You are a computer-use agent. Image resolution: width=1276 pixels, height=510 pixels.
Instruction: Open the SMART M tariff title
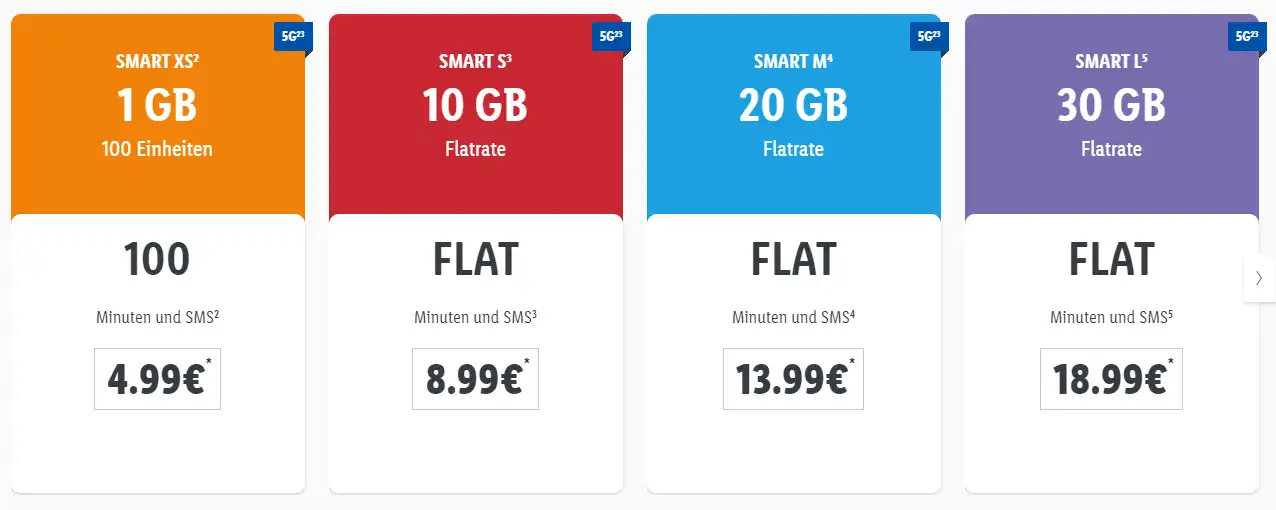(793, 62)
